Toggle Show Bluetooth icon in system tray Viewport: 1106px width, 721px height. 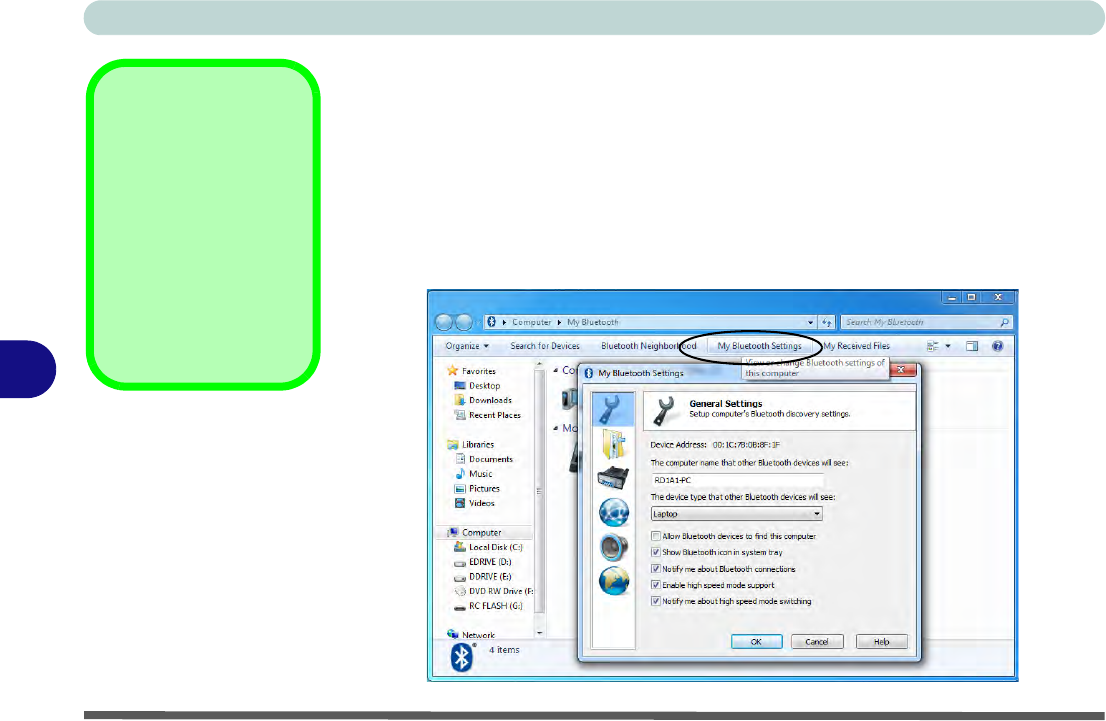656,552
